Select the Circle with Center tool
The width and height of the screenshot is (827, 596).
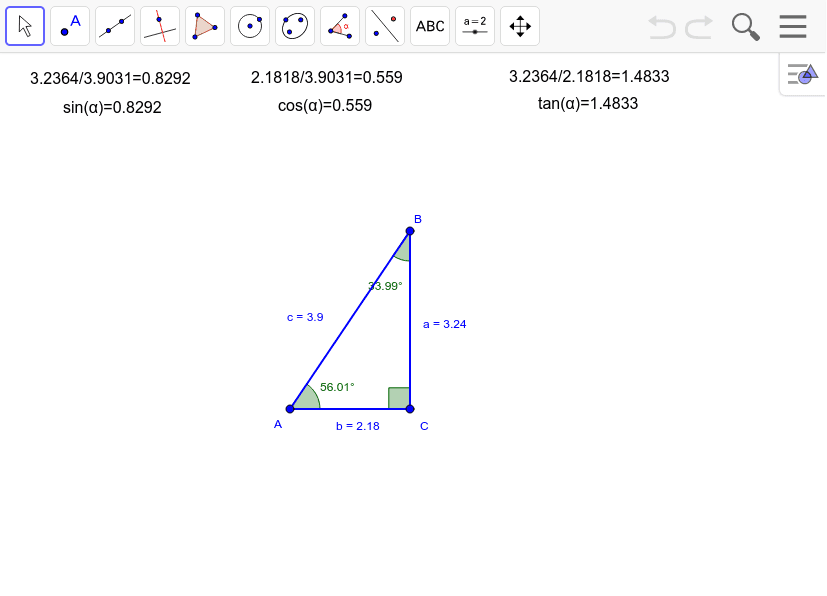click(249, 26)
